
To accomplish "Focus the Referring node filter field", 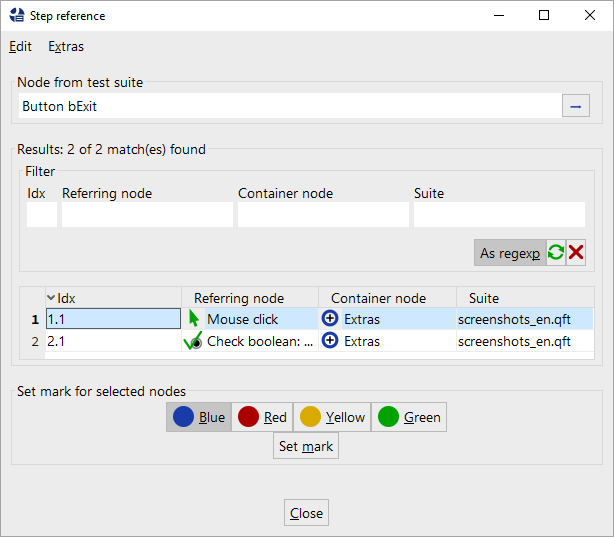I will coord(147,214).
